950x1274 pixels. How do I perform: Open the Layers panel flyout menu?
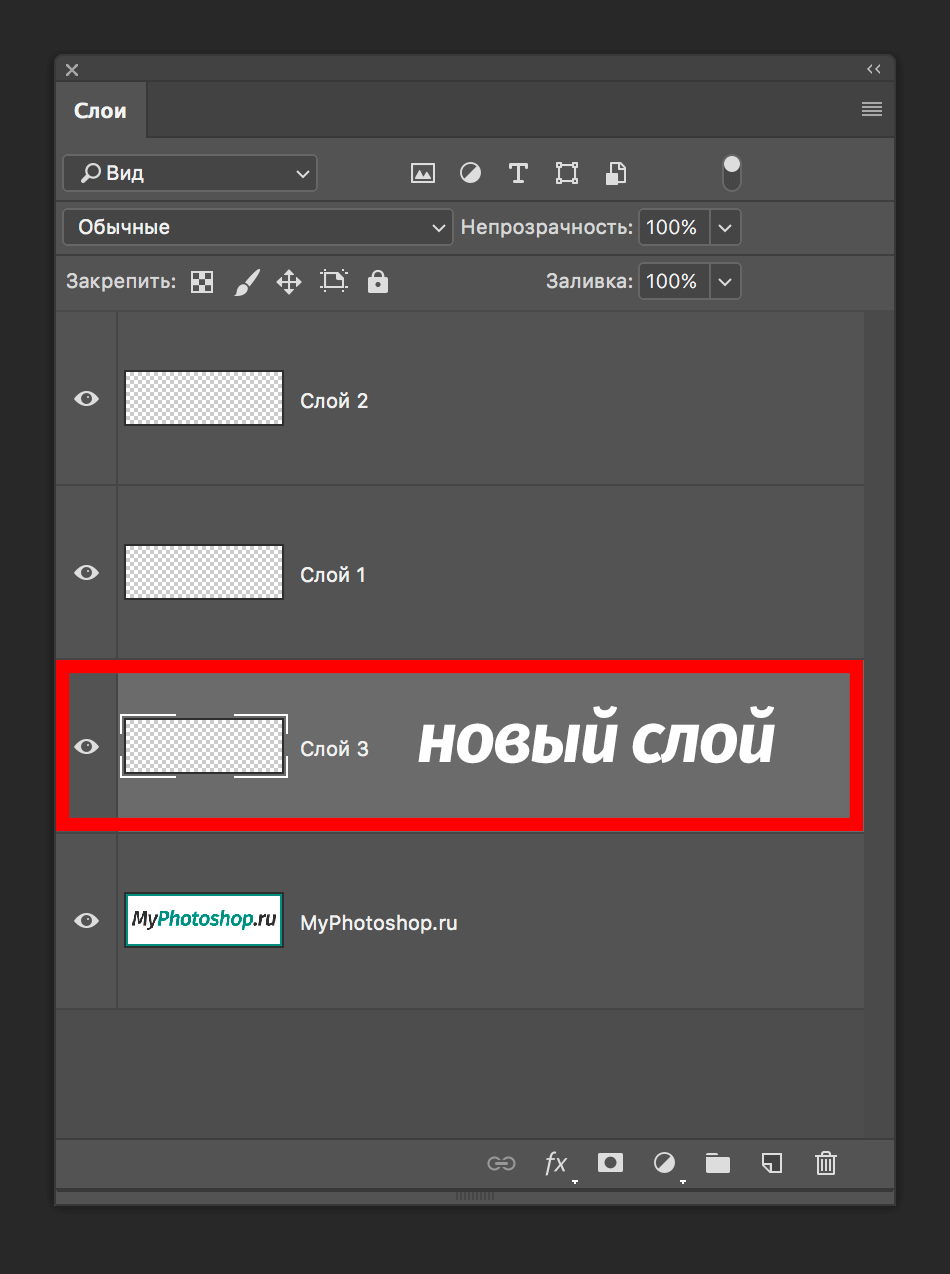tap(871, 108)
